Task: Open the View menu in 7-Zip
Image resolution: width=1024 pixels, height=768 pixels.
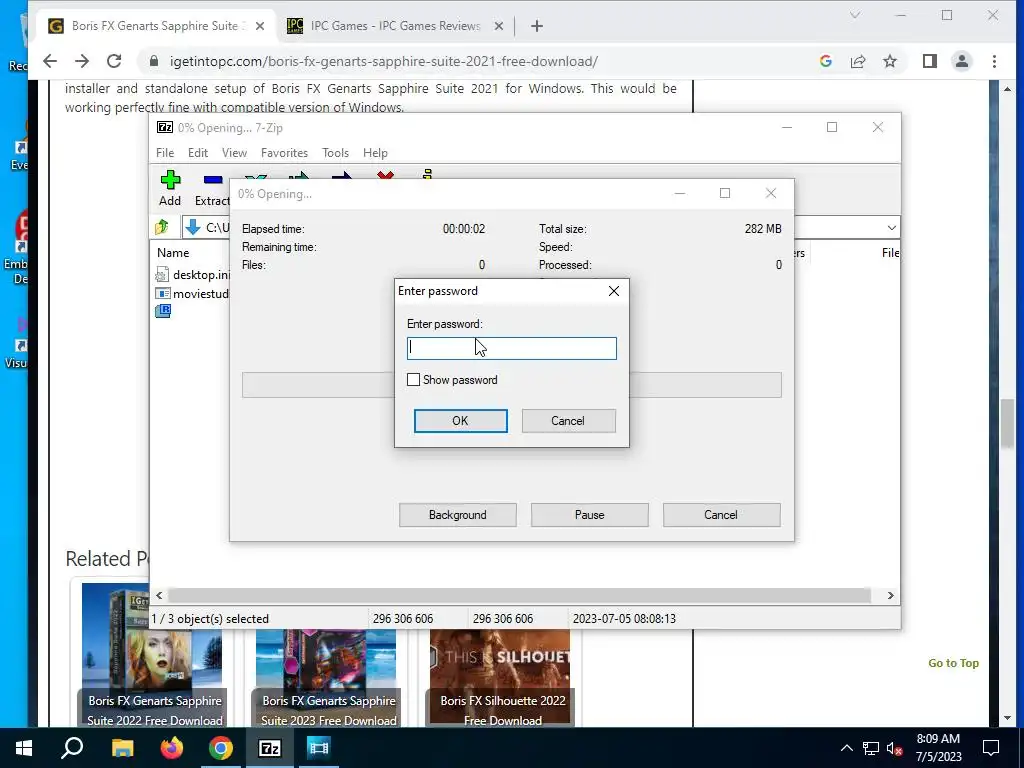Action: tap(234, 153)
